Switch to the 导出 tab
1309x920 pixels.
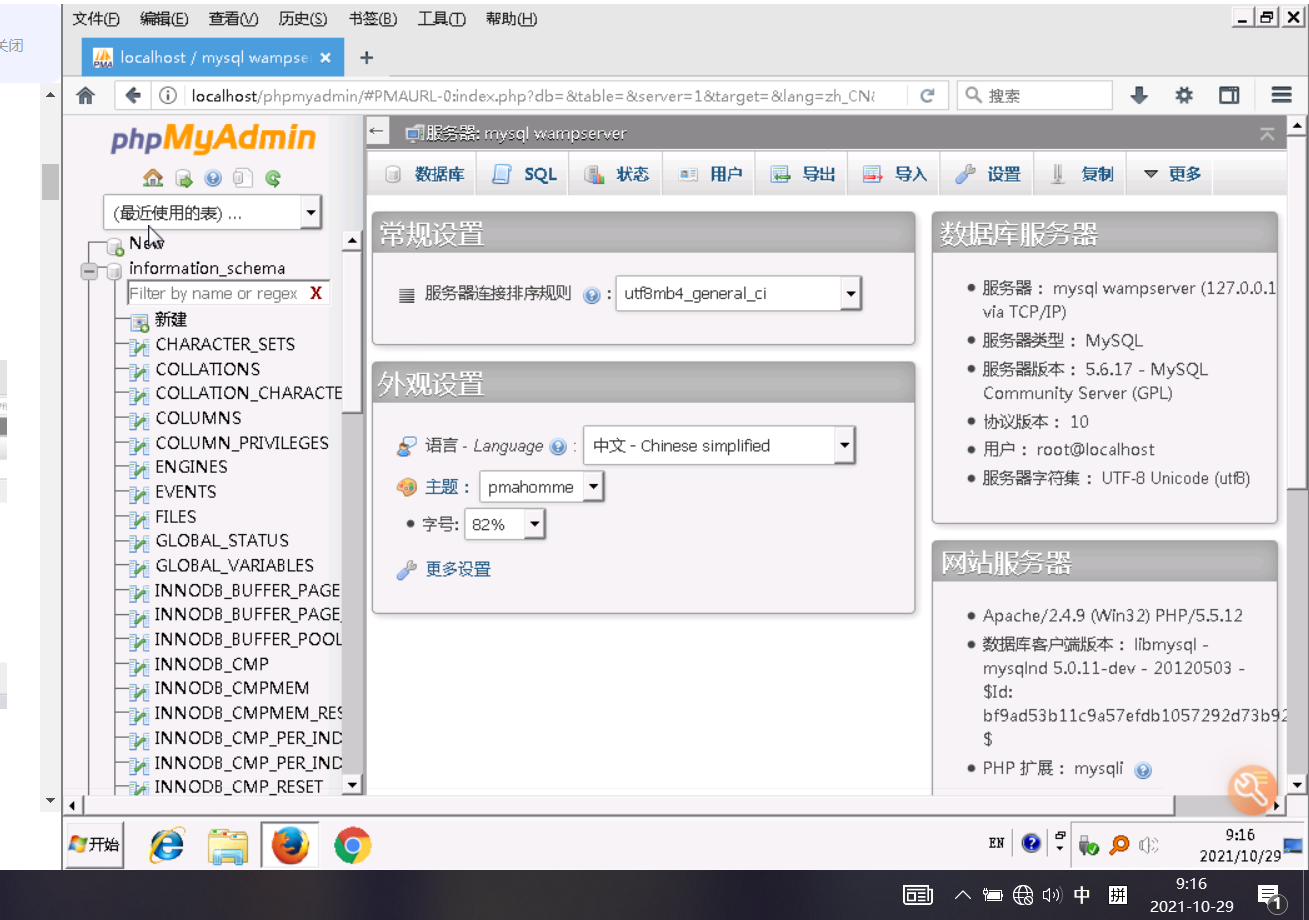pyautogui.click(x=803, y=174)
